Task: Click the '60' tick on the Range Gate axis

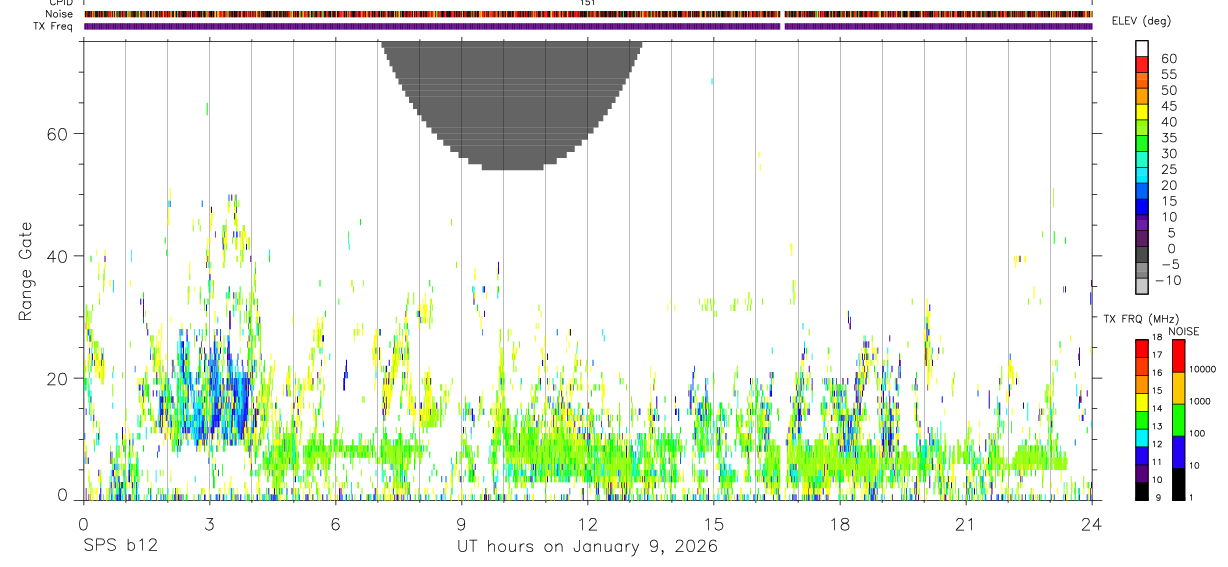Action: 56,134
